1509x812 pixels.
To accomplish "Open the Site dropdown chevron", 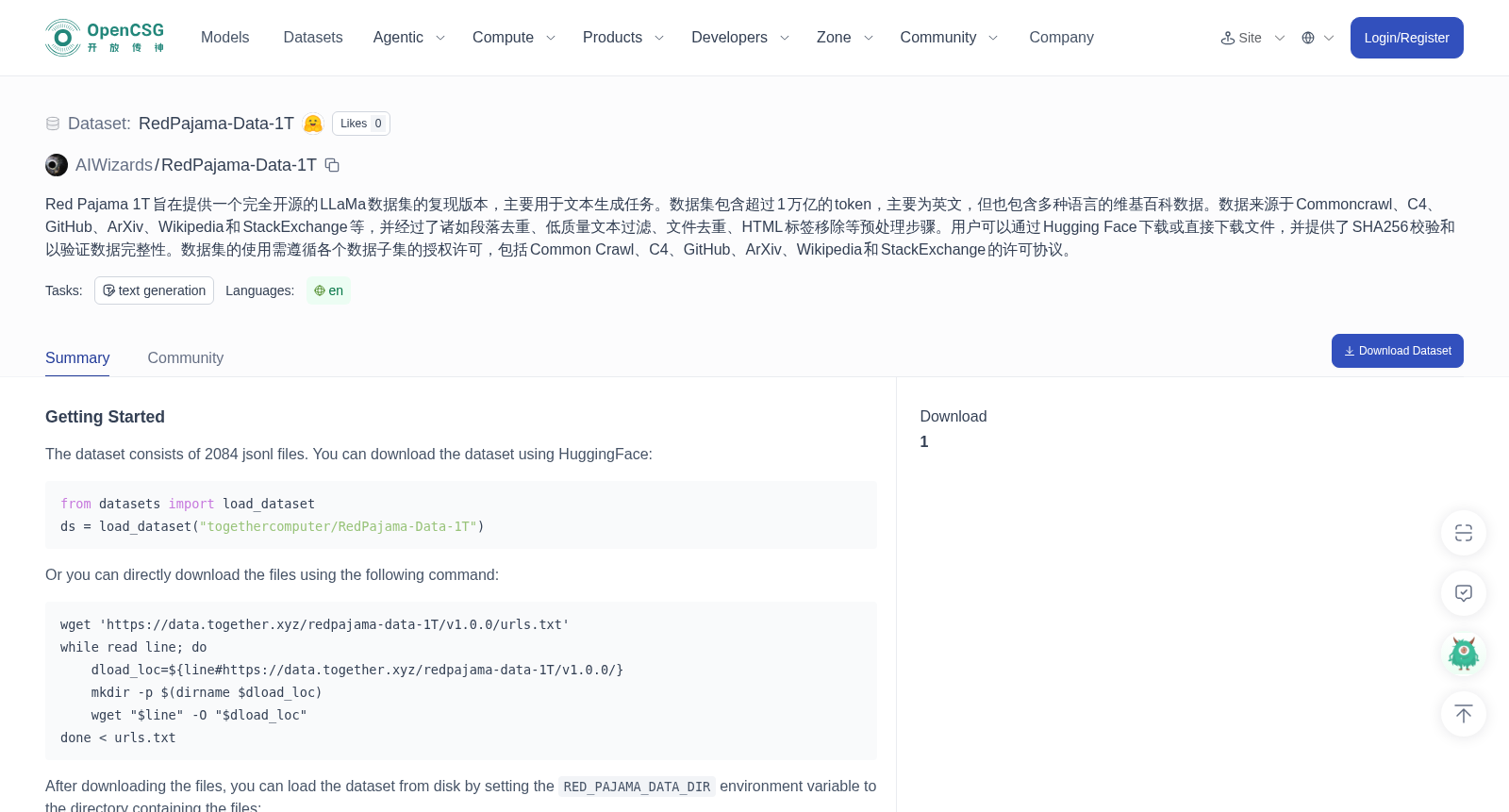I will pyautogui.click(x=1280, y=38).
